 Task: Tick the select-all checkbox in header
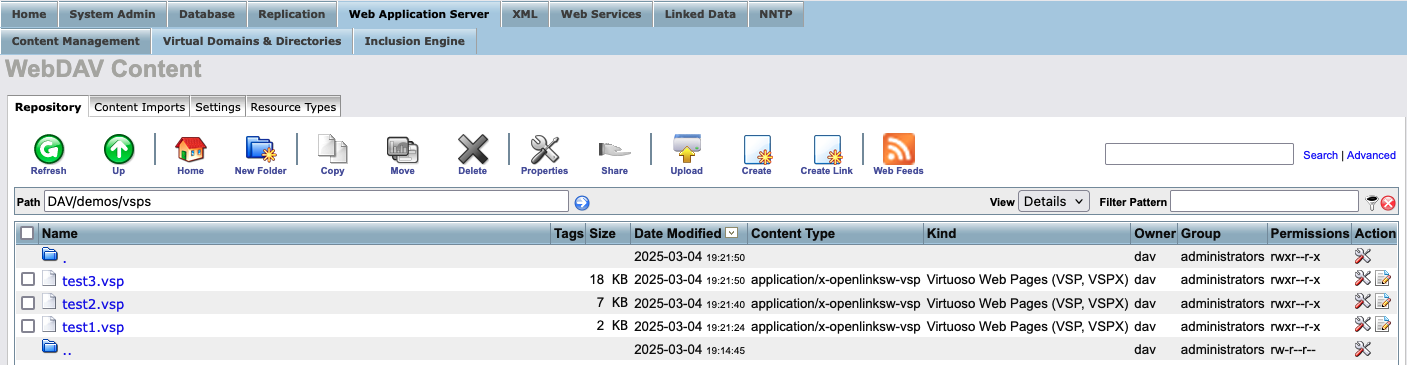(x=27, y=233)
